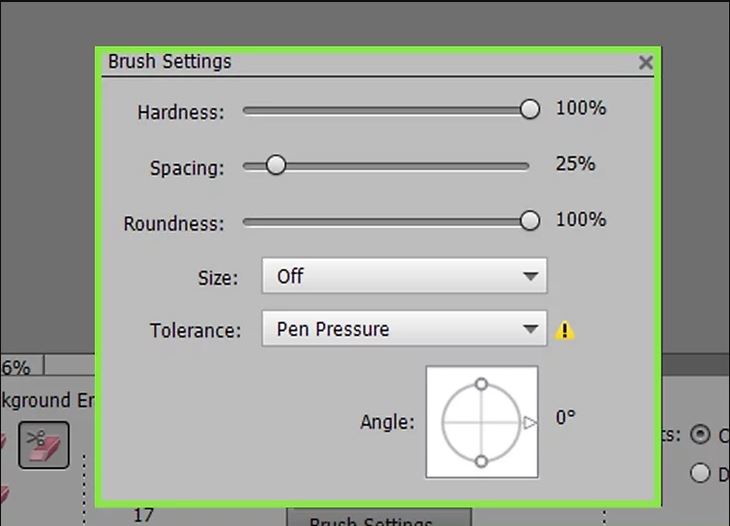730x526 pixels.
Task: Select the upper selected radio button on right
Action: click(x=700, y=434)
